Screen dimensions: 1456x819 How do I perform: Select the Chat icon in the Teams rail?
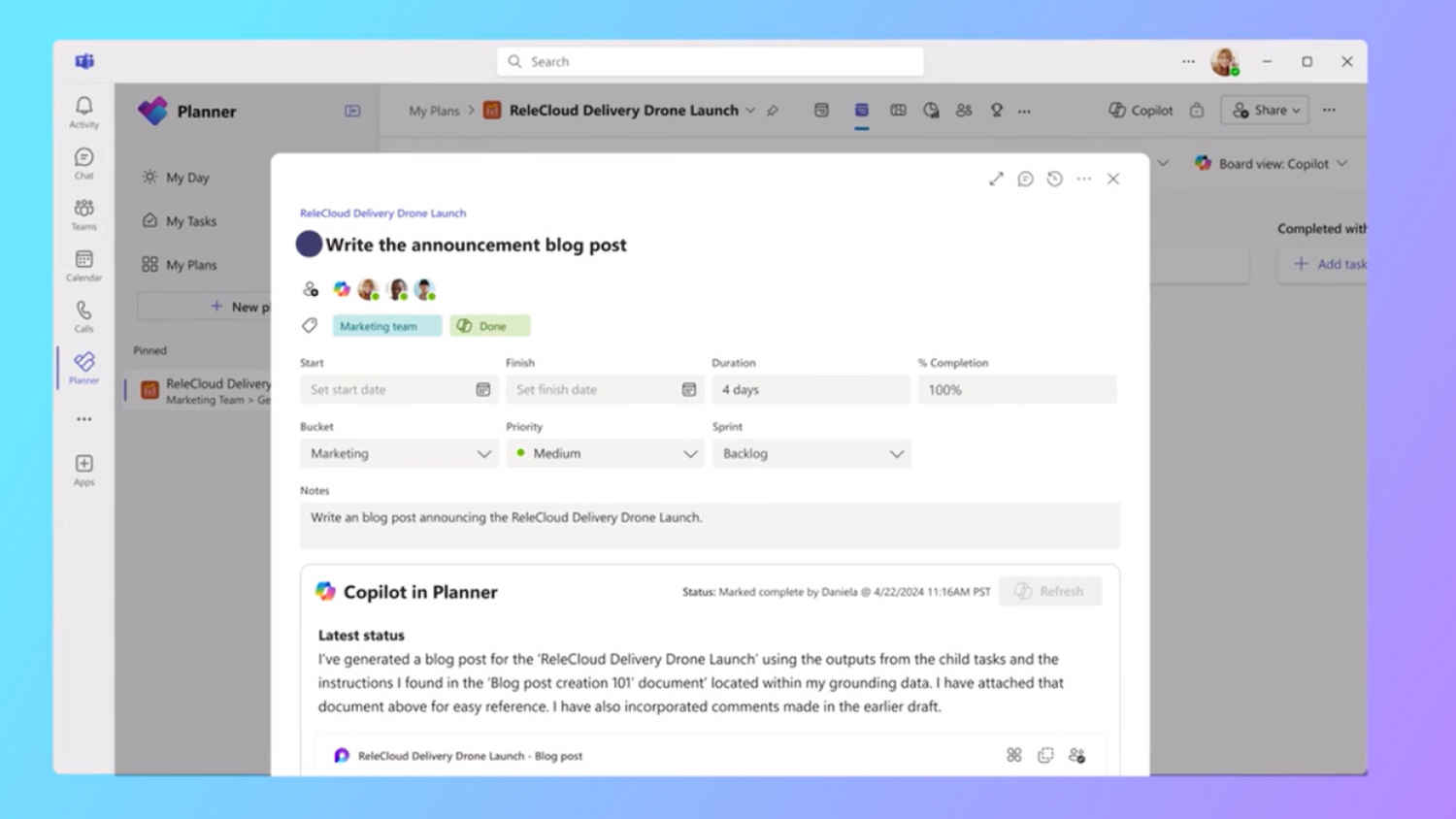click(83, 158)
